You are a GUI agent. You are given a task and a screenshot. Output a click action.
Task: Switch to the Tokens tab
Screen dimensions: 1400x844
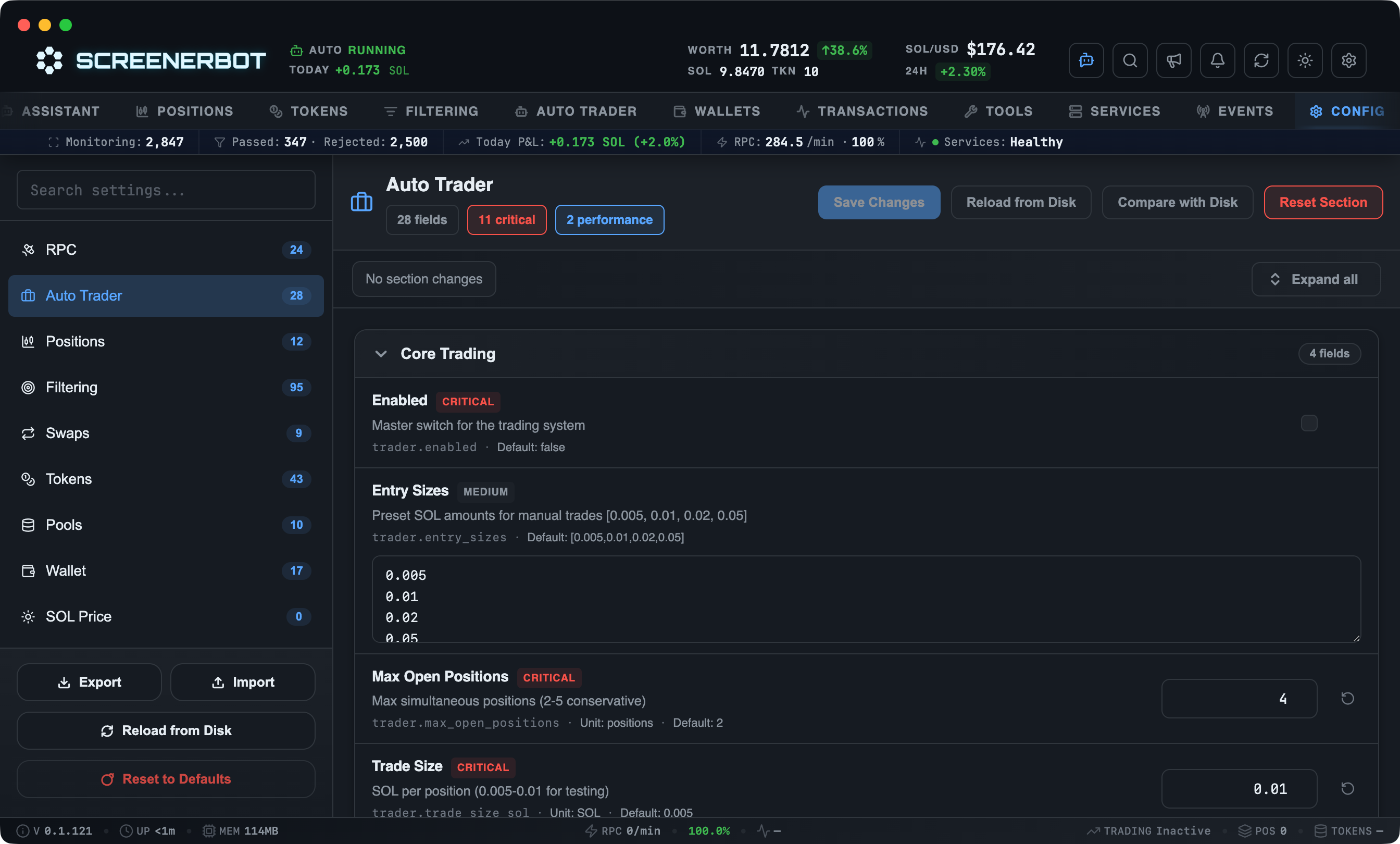tap(308, 111)
